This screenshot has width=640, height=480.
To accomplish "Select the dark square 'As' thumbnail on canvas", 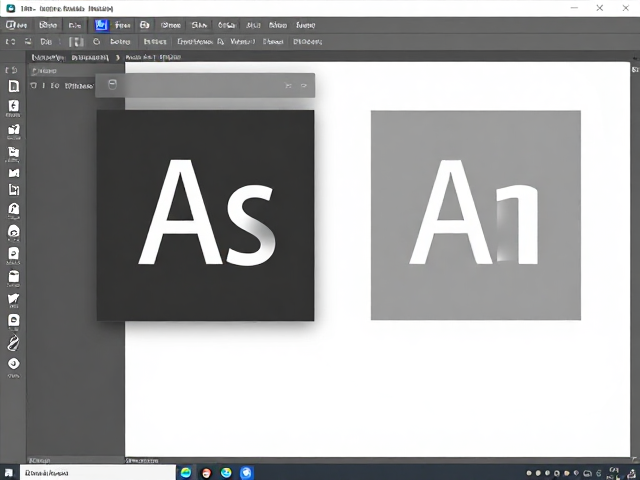I will point(205,215).
